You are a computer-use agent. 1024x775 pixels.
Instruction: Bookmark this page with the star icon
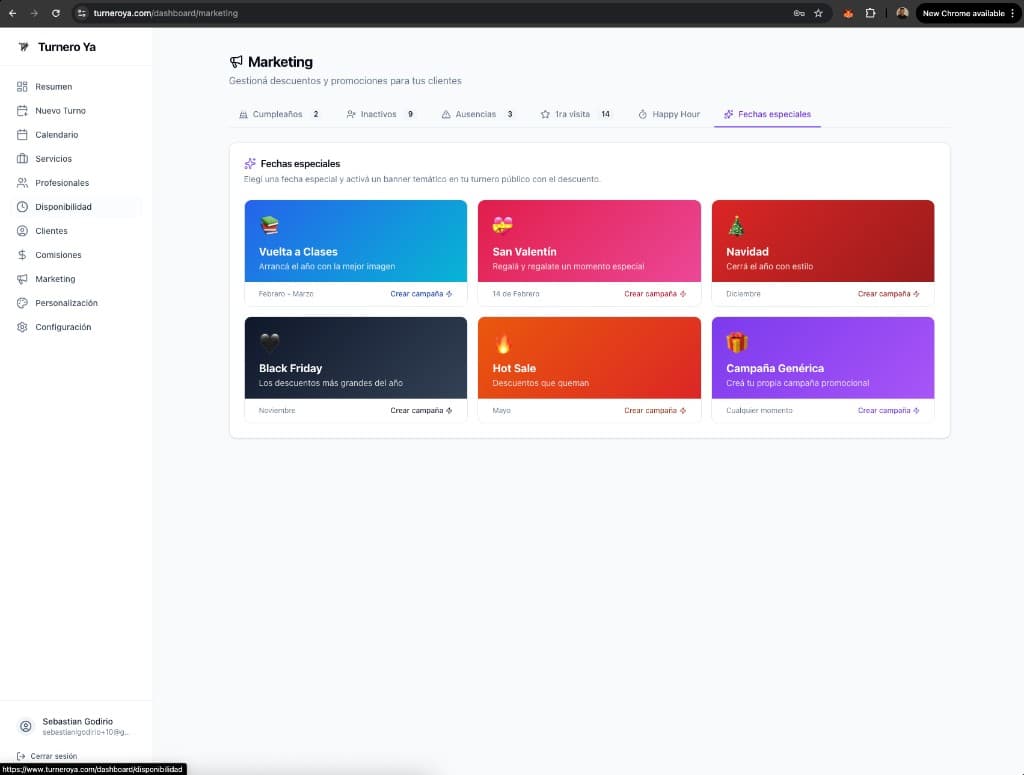tap(818, 13)
